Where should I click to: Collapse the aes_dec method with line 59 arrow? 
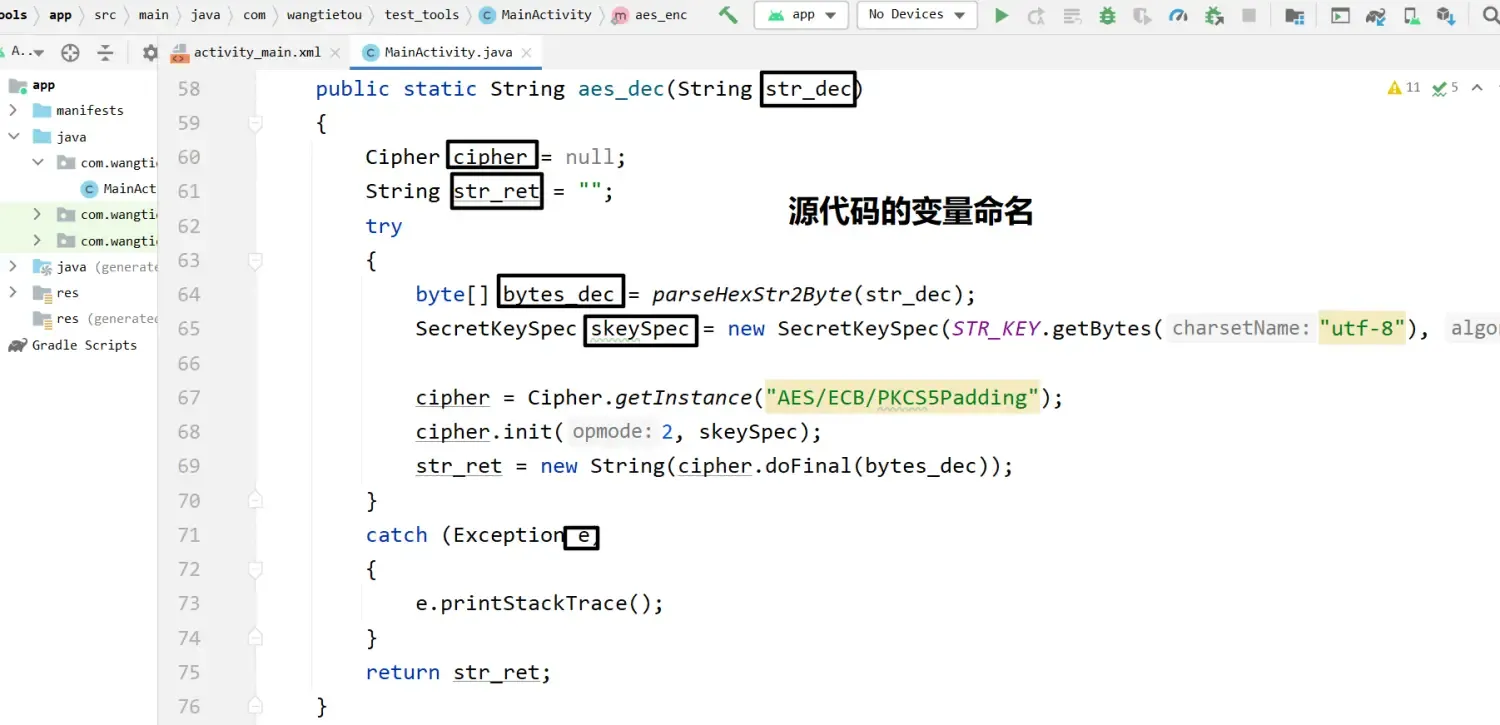coord(255,122)
